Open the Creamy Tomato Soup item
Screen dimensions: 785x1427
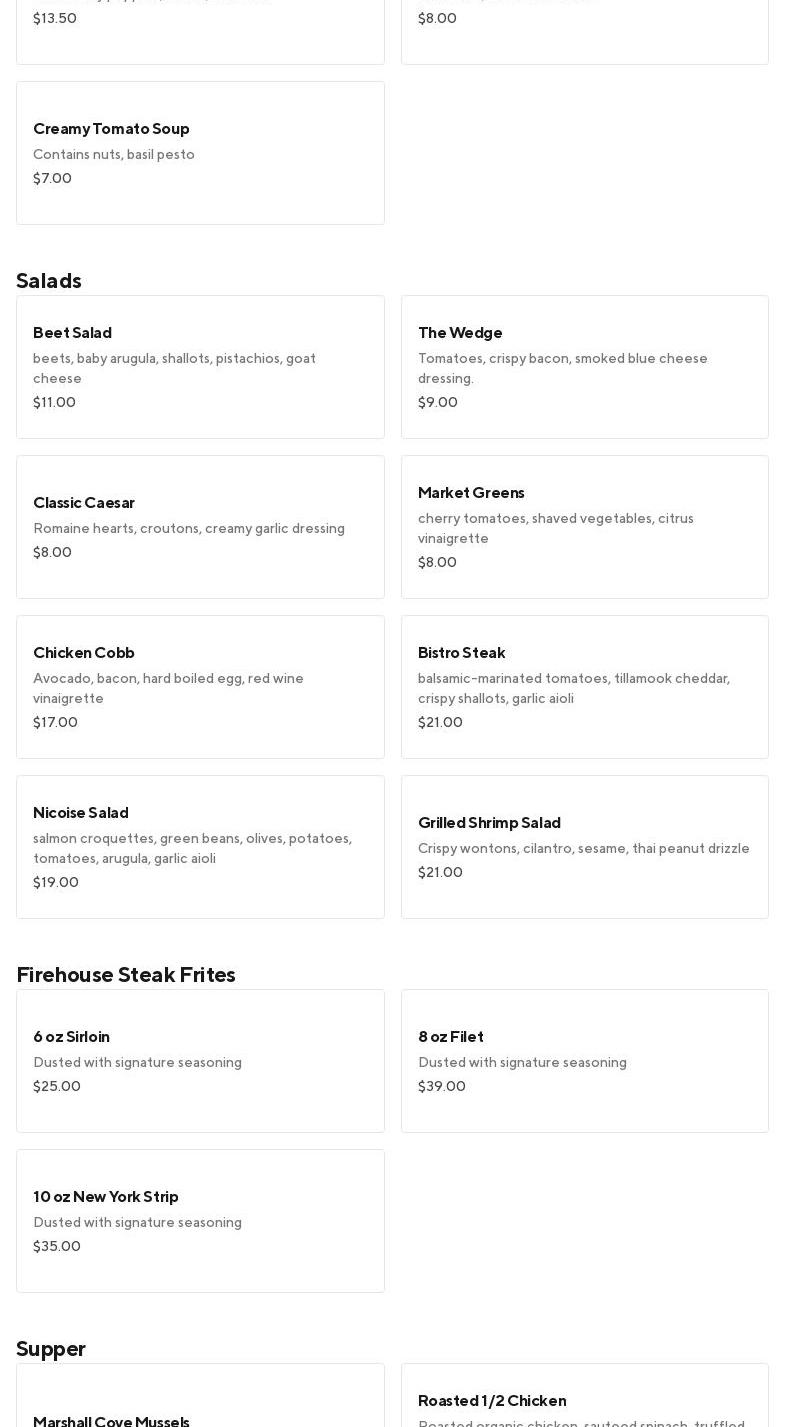(200, 153)
